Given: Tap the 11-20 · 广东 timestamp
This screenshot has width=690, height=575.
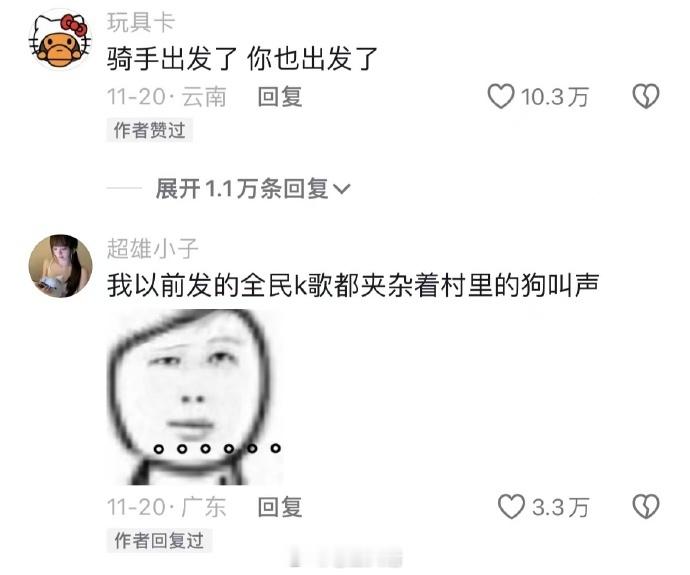Looking at the screenshot, I should [x=167, y=507].
